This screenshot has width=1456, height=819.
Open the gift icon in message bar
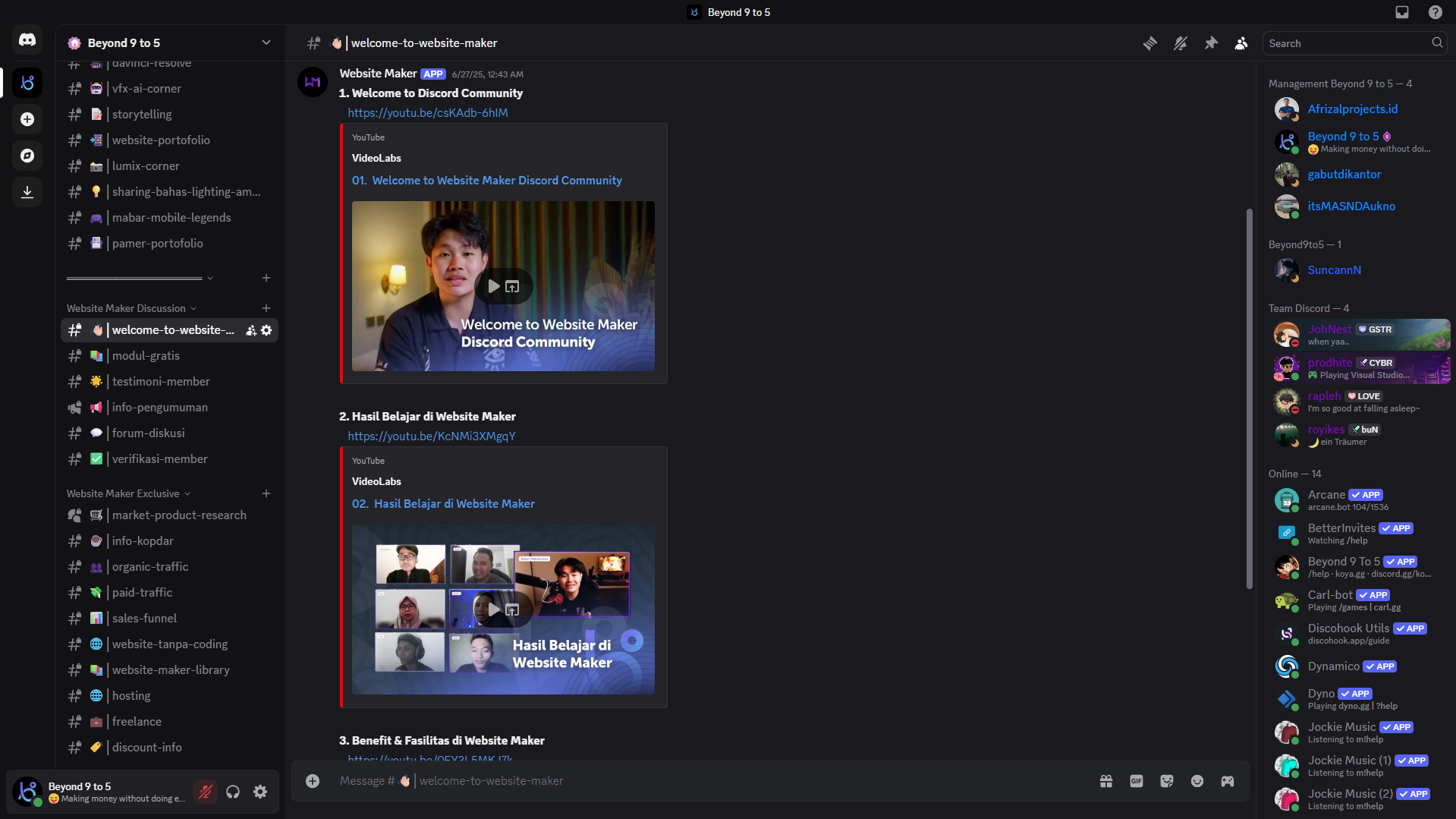coord(1106,781)
